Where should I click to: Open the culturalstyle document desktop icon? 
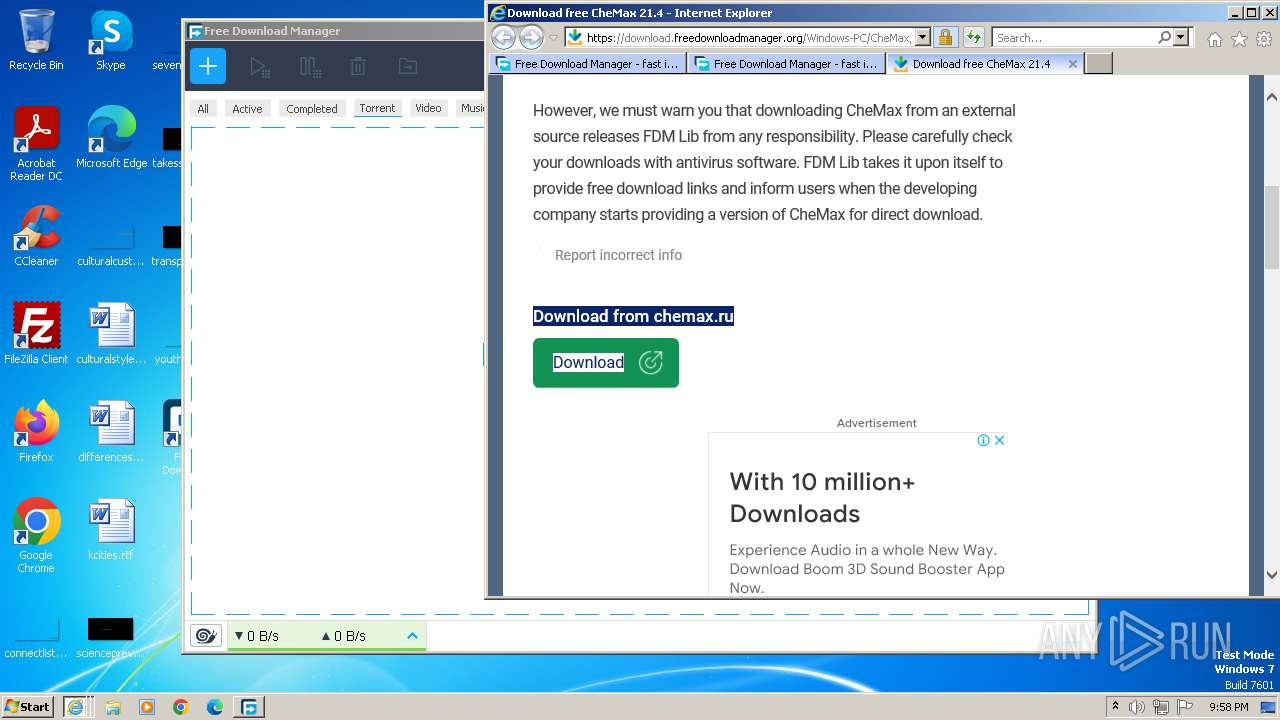[110, 333]
